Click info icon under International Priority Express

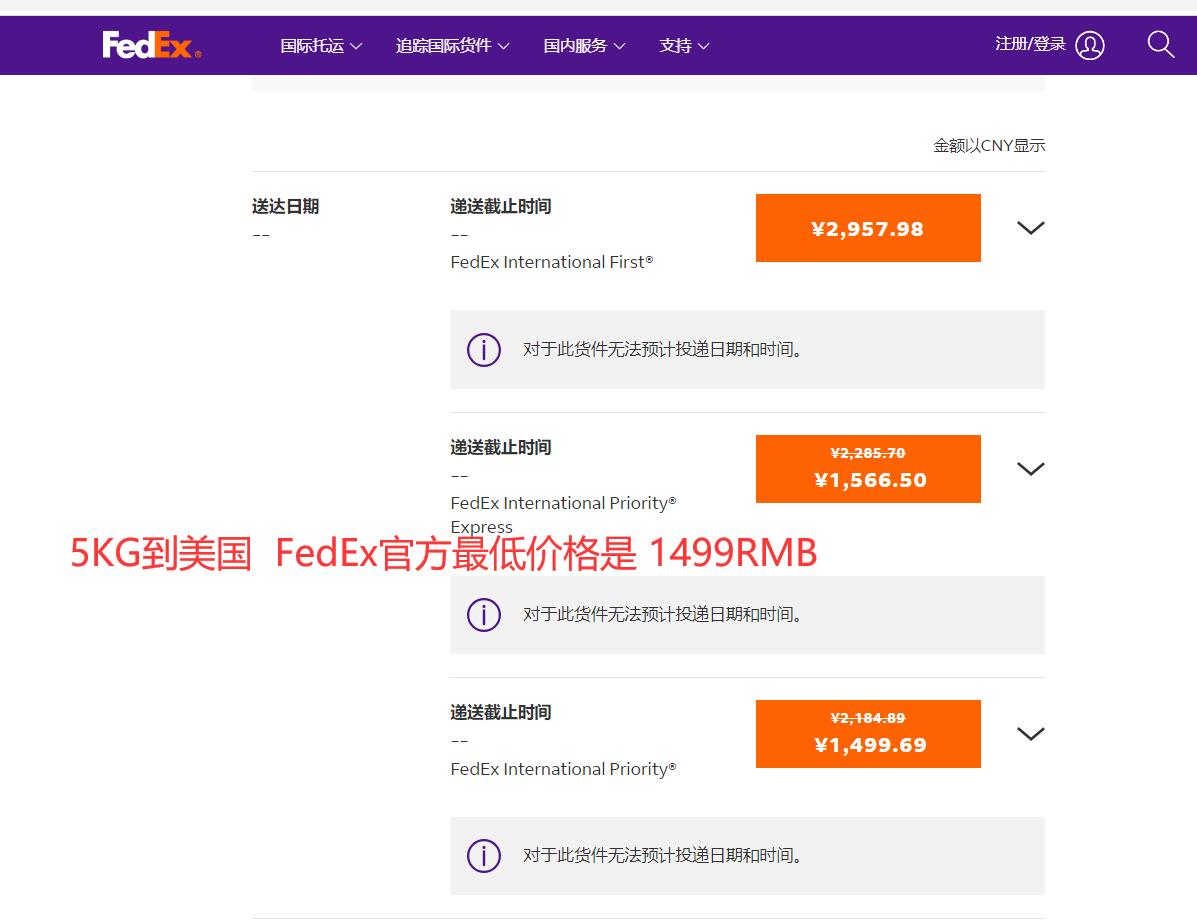[x=484, y=615]
